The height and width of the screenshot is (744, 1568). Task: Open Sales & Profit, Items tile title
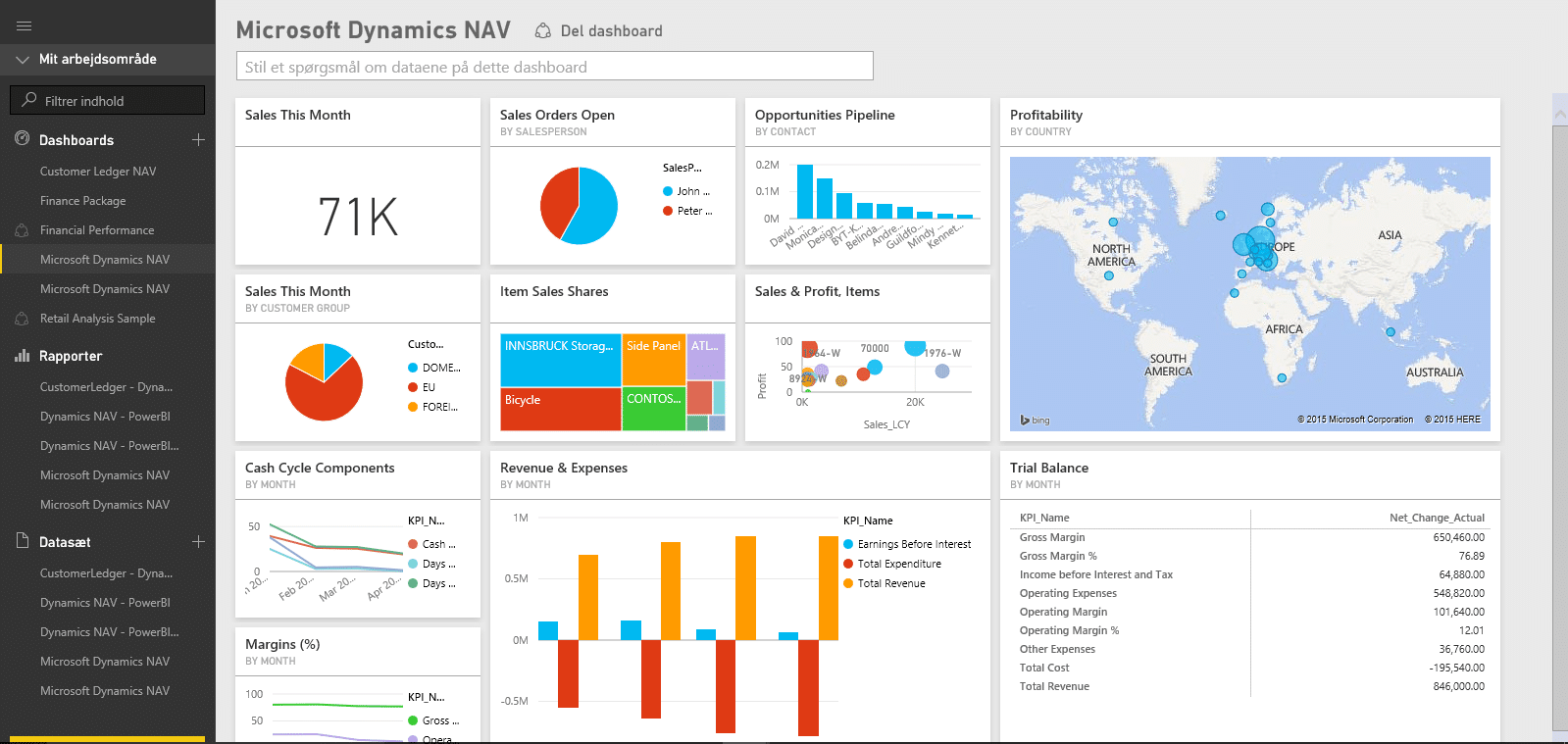point(817,291)
